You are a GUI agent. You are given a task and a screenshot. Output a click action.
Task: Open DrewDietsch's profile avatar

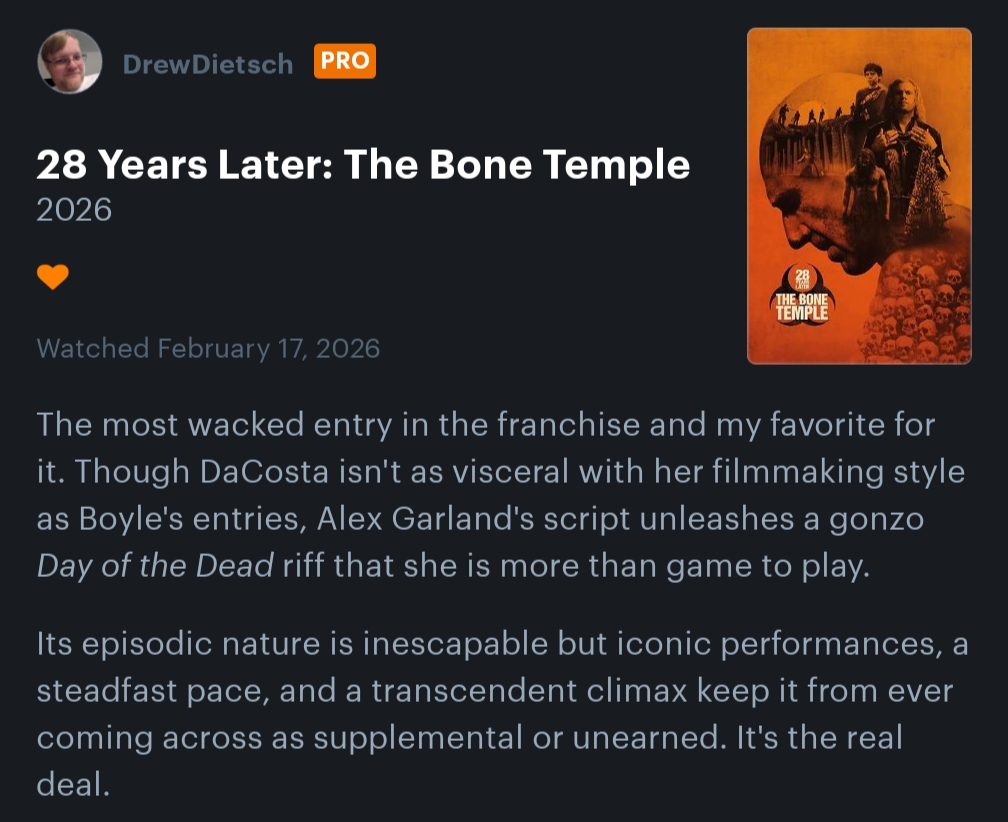pos(70,62)
